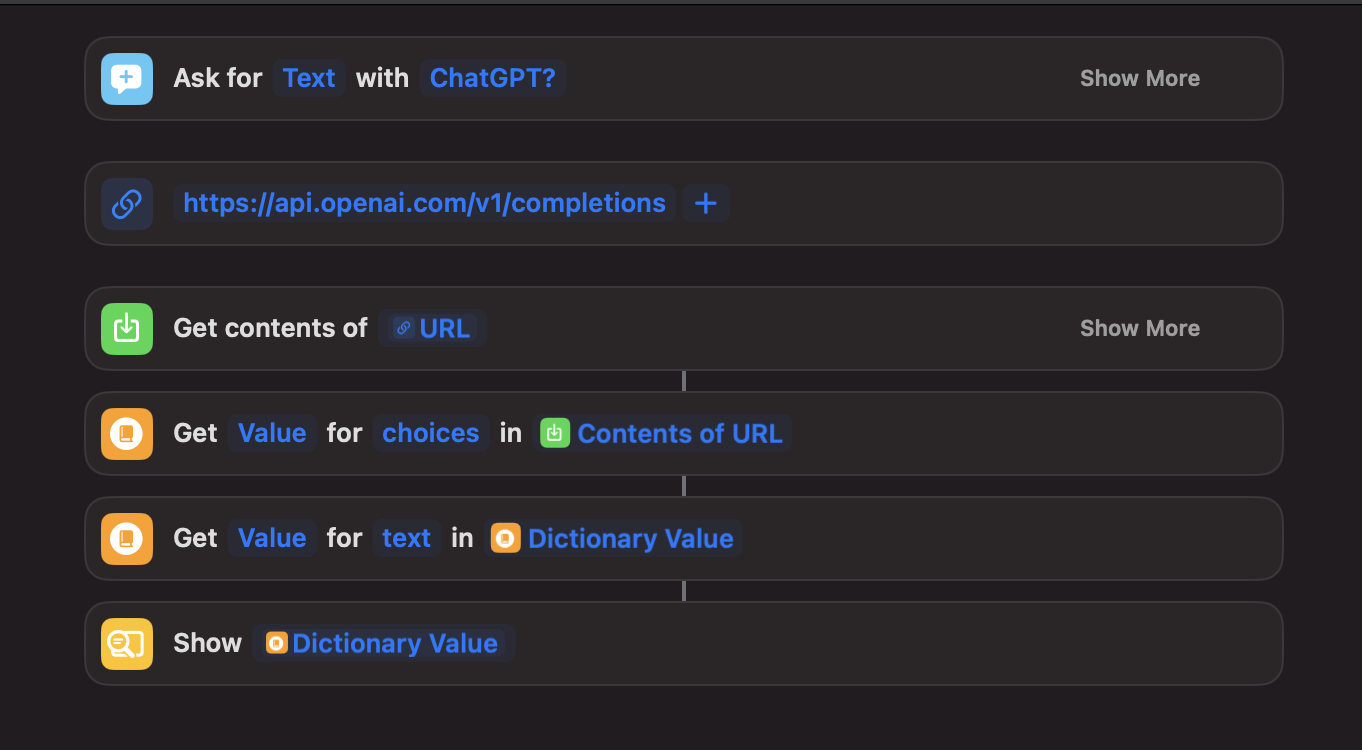Edit the ChatGPT? prompt field

[493, 79]
